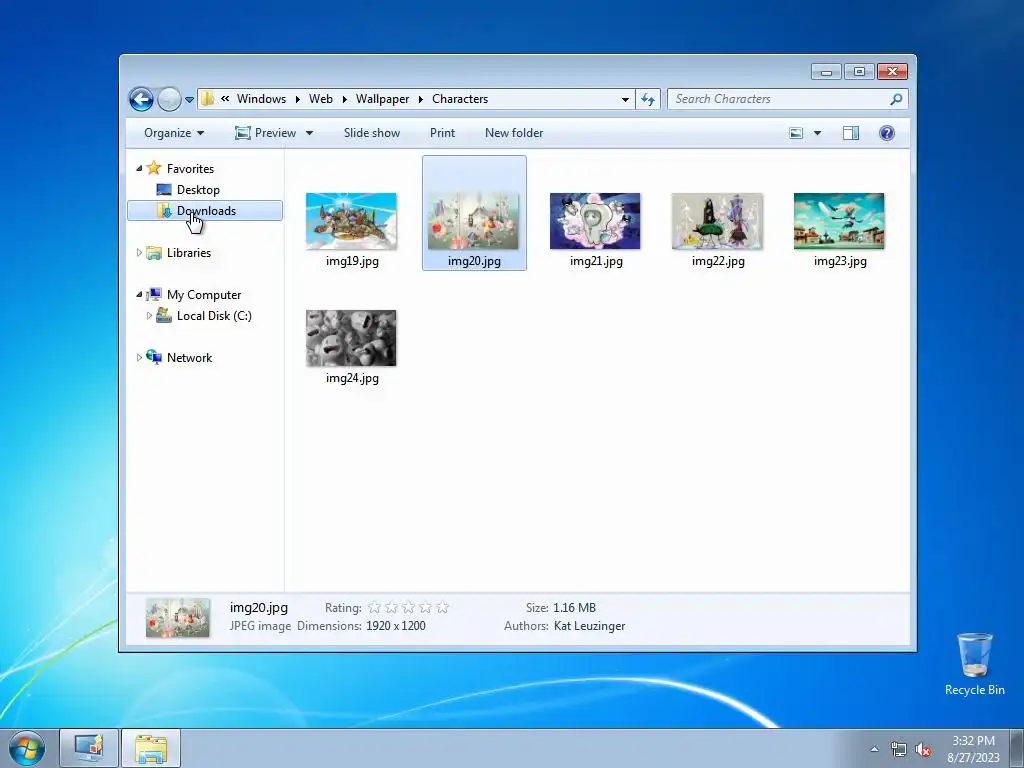Click the Web breadcrumb segment
The height and width of the screenshot is (768, 1024).
[321, 99]
